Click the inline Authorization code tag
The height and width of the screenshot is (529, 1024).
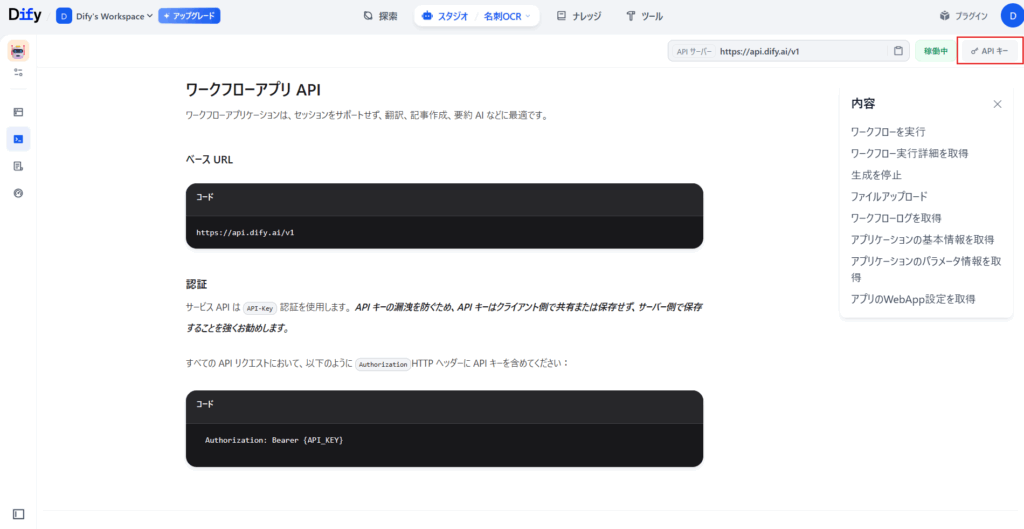(x=383, y=364)
